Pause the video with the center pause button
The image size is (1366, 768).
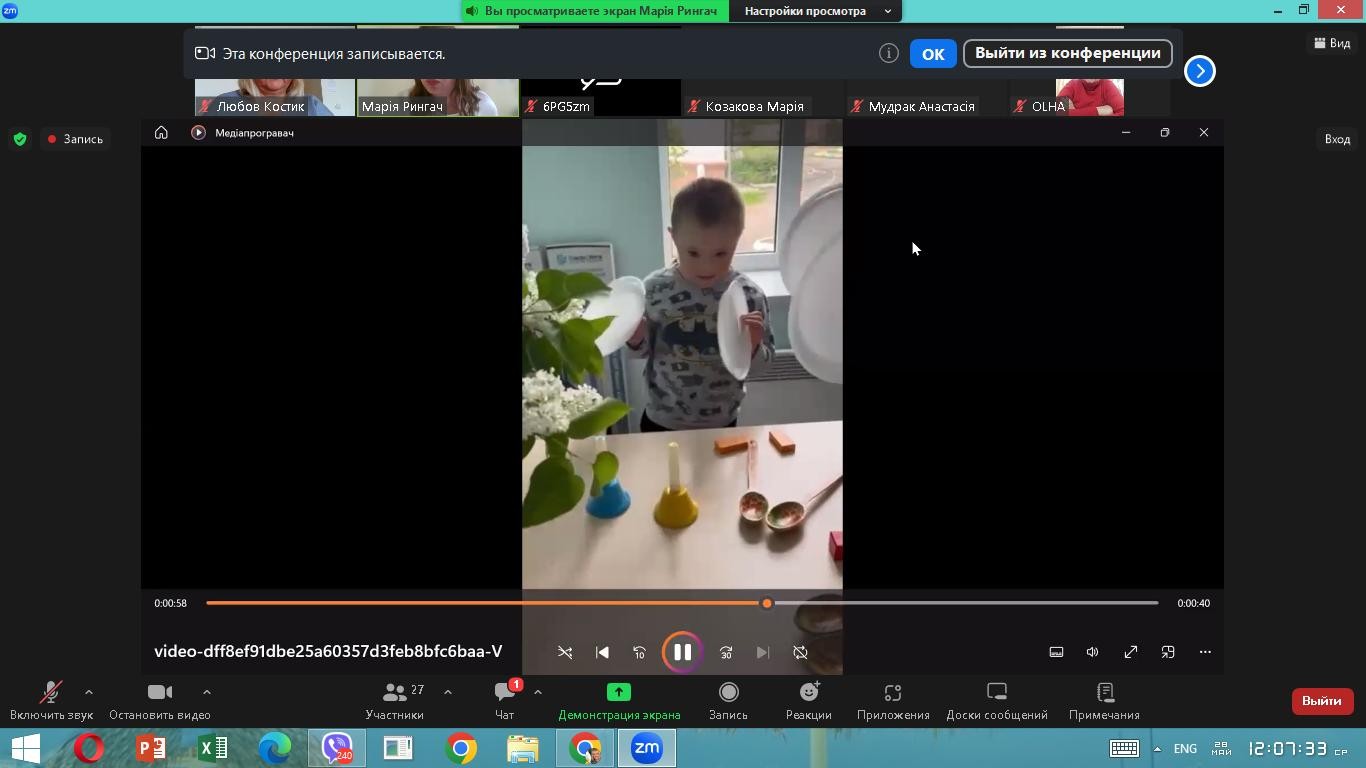click(682, 652)
